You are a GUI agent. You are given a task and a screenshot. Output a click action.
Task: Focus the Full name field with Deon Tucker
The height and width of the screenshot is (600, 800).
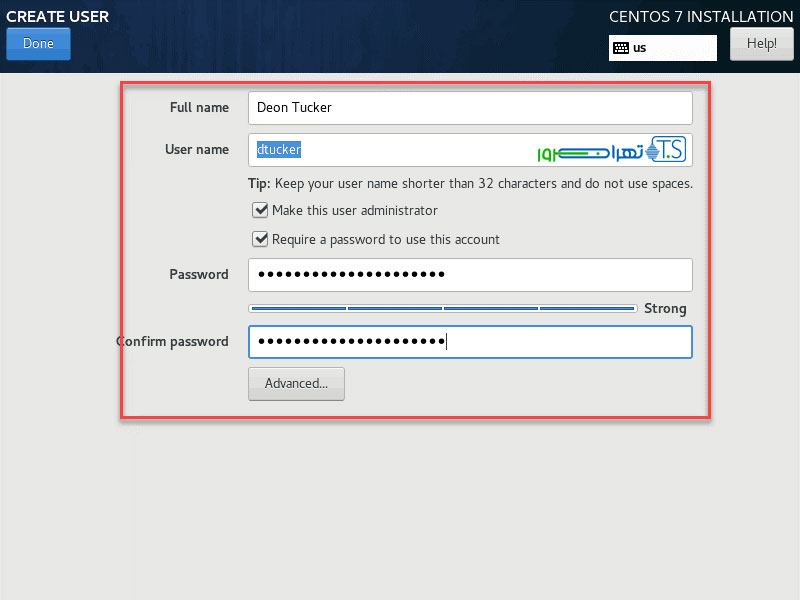coord(470,108)
